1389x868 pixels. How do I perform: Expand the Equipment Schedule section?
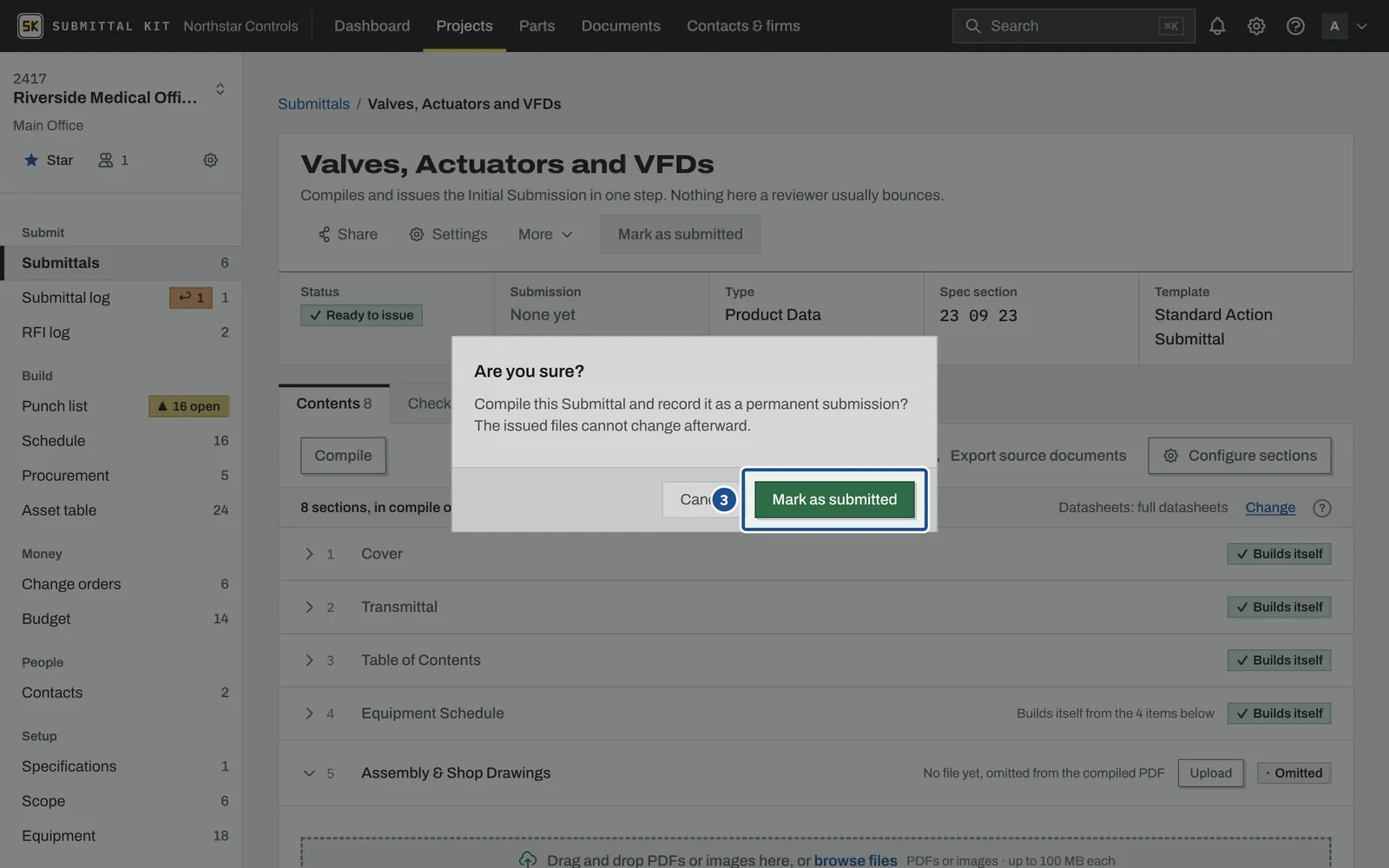[x=309, y=713]
